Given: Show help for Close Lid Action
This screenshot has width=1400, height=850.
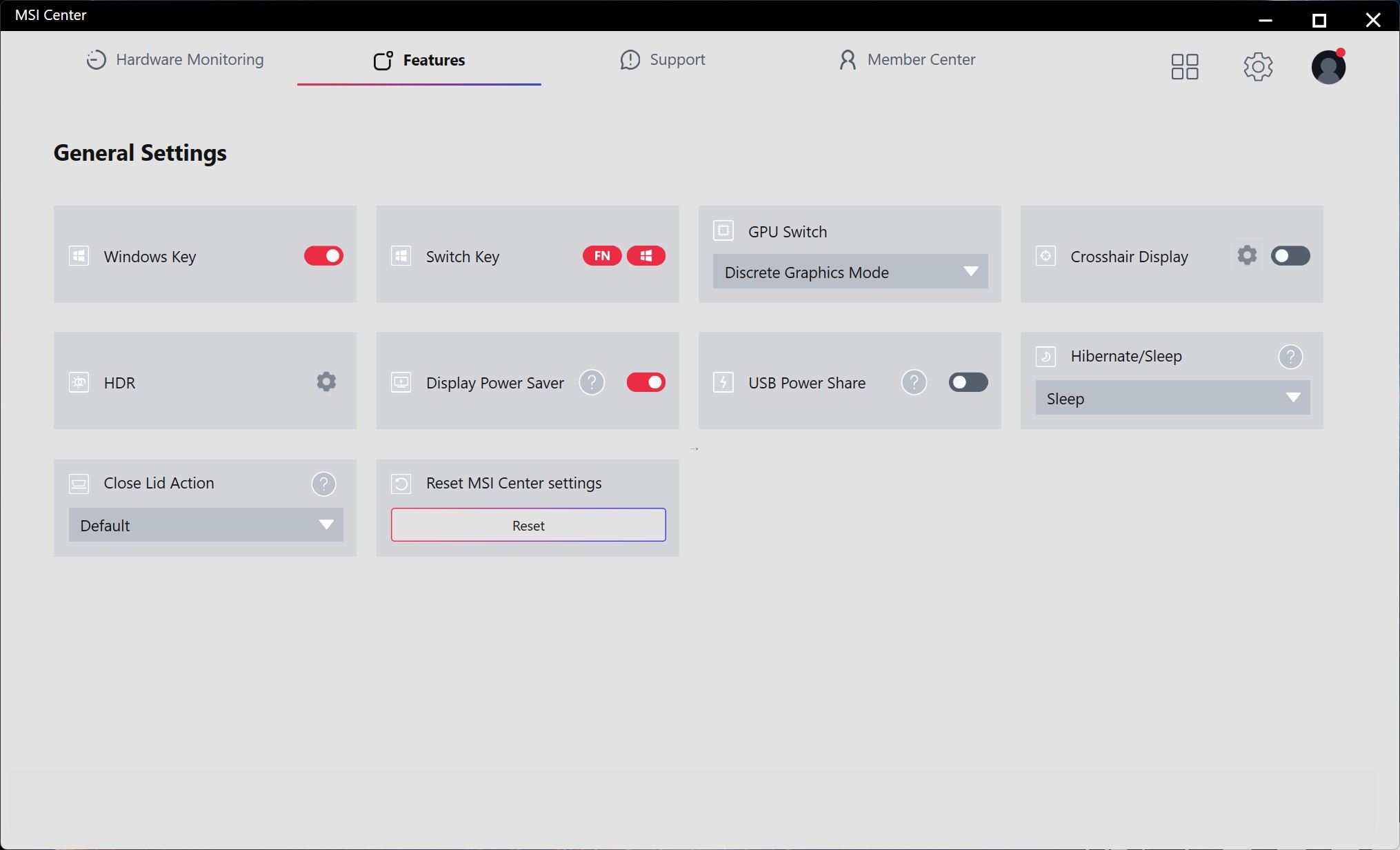Looking at the screenshot, I should tap(323, 484).
